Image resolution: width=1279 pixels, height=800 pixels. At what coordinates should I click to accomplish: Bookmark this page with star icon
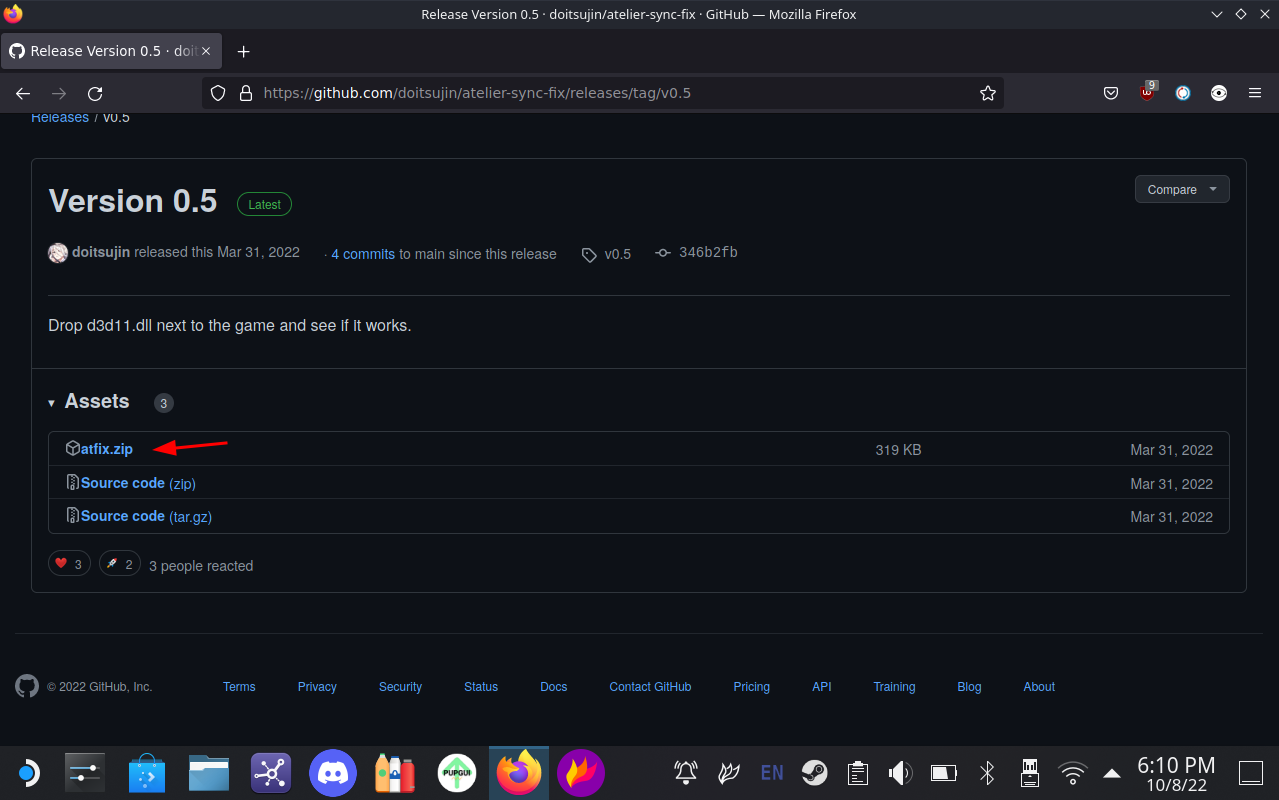tap(988, 93)
